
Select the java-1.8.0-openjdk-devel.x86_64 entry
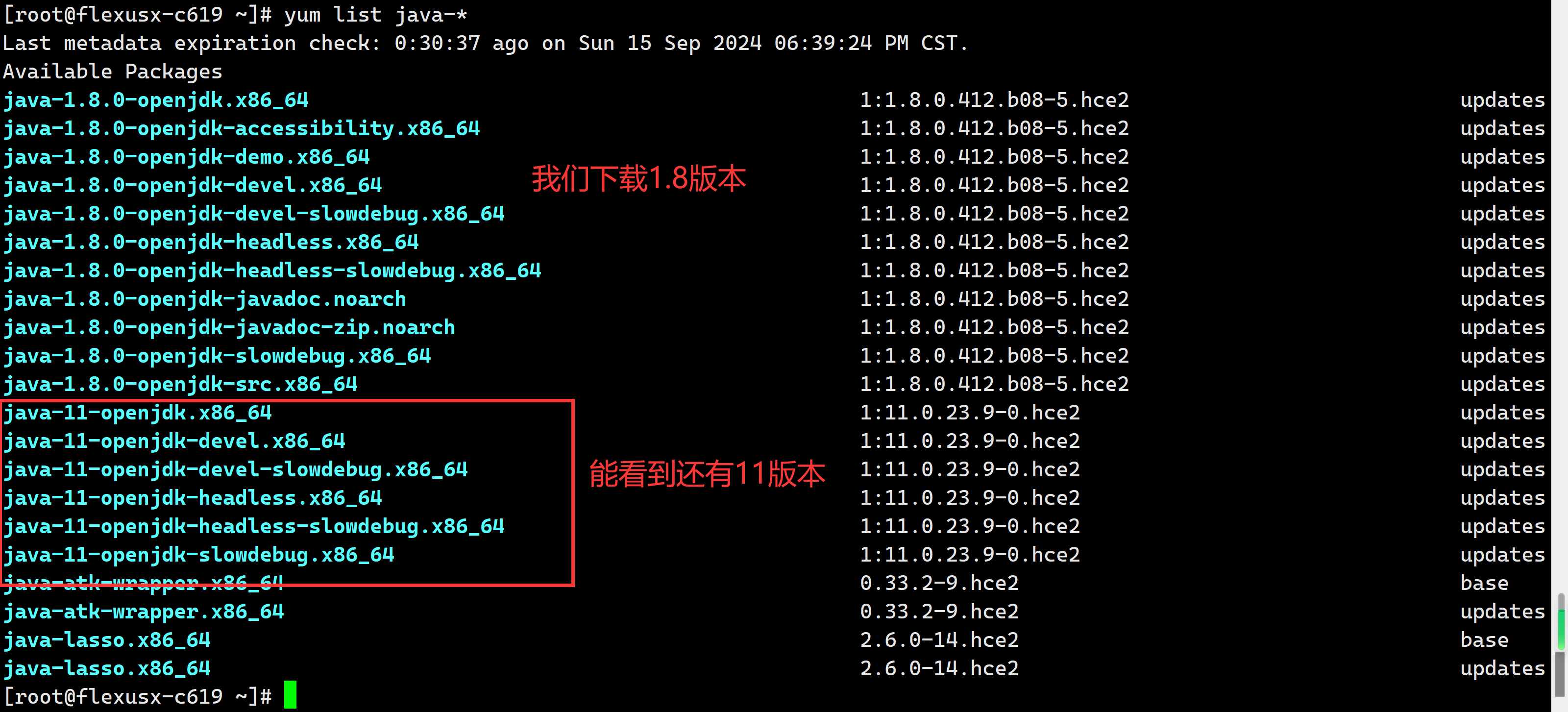click(x=192, y=185)
